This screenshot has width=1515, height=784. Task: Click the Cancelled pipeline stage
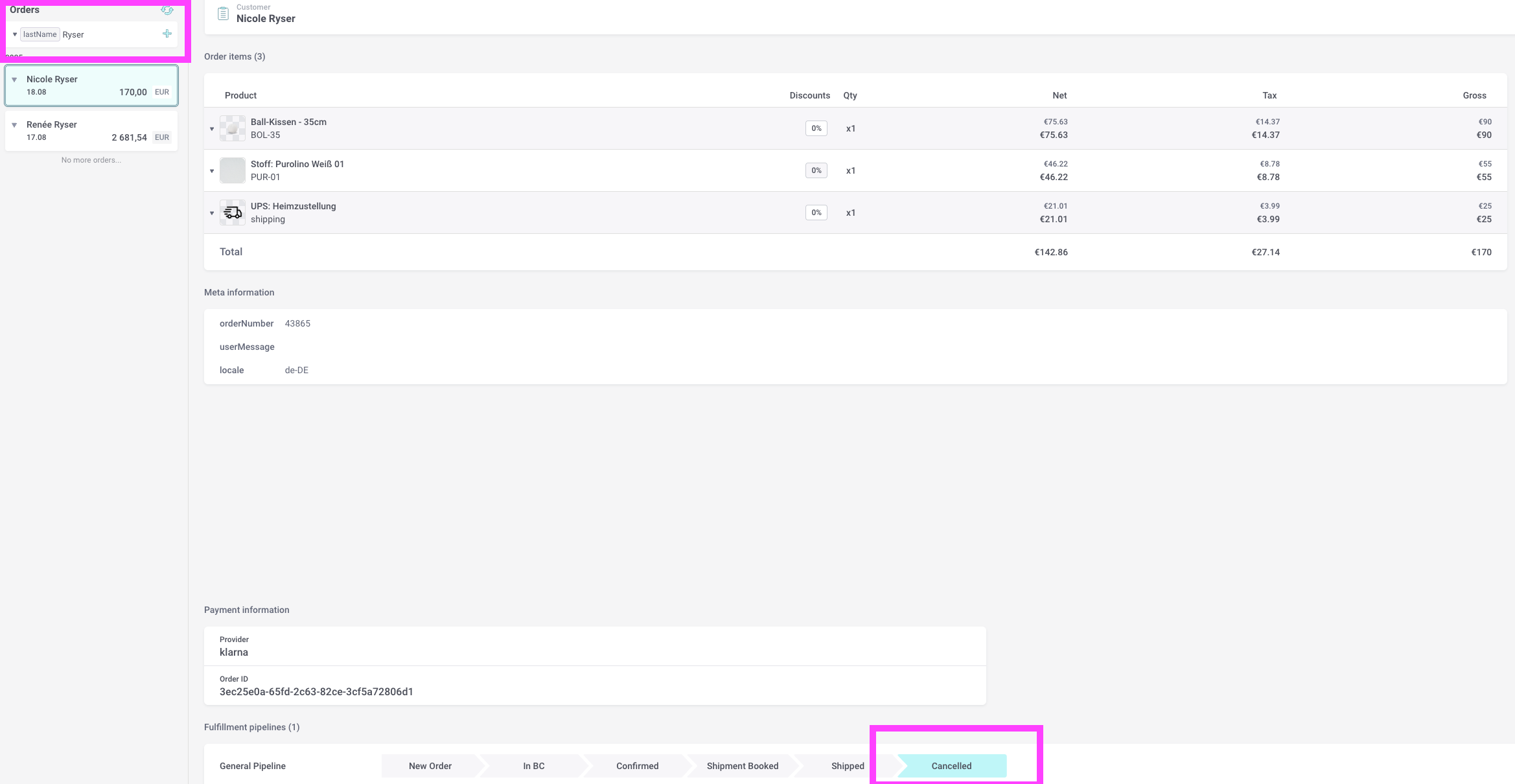[951, 766]
